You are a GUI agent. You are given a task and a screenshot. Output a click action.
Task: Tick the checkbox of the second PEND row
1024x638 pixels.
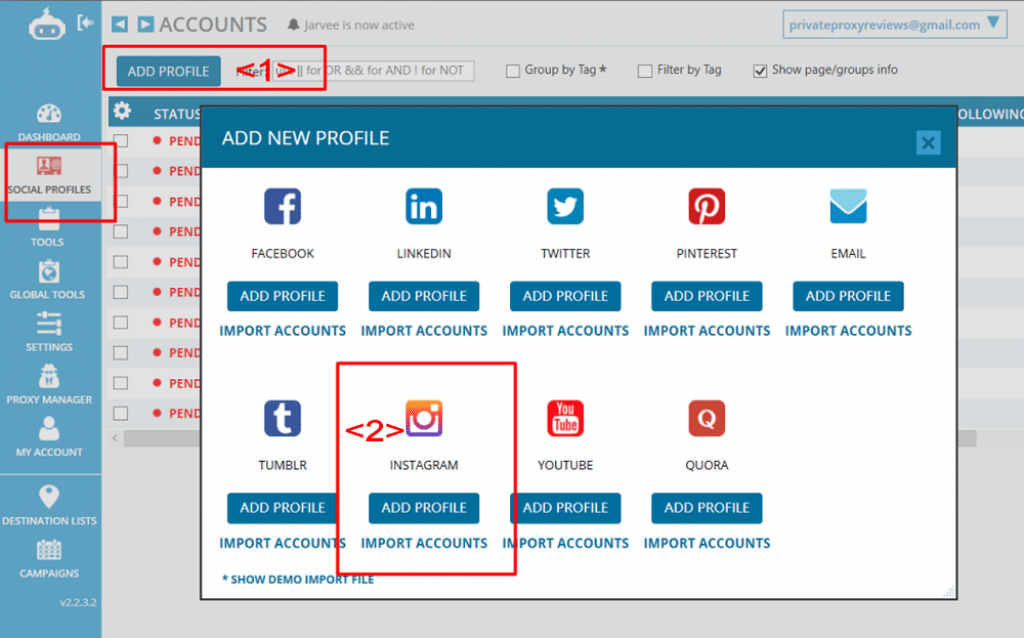coord(121,171)
